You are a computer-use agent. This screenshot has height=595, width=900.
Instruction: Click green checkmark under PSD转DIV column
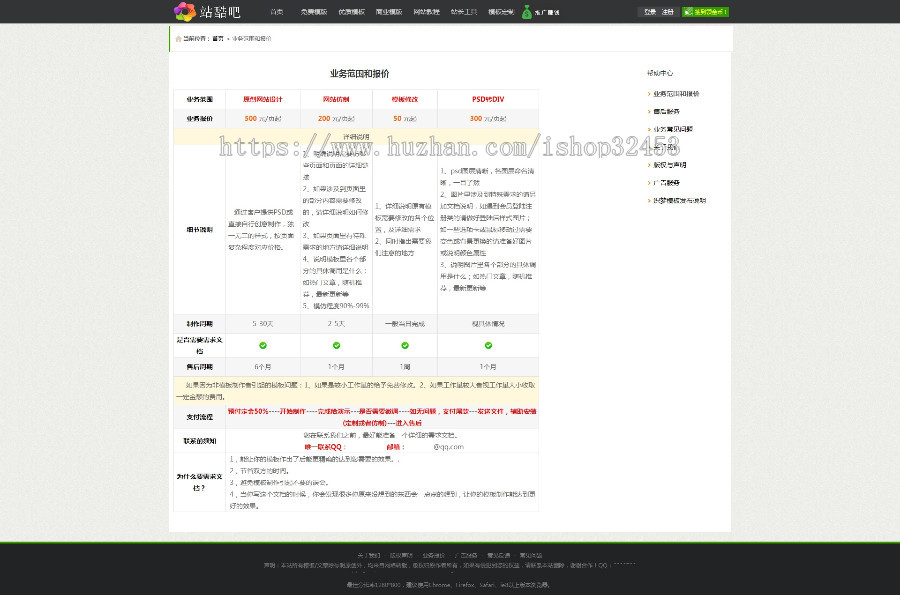(x=488, y=345)
